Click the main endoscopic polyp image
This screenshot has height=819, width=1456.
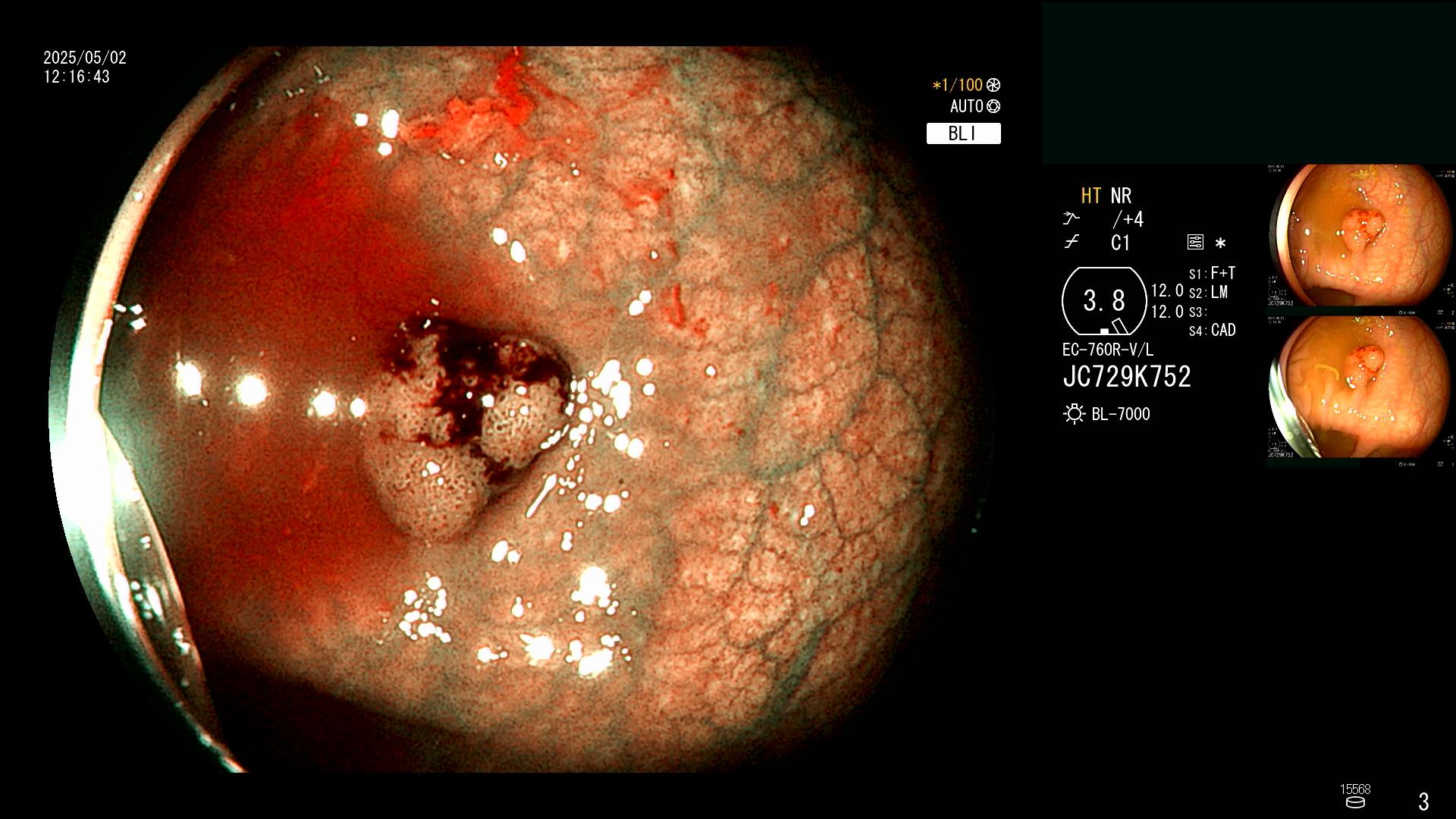[x=523, y=409]
